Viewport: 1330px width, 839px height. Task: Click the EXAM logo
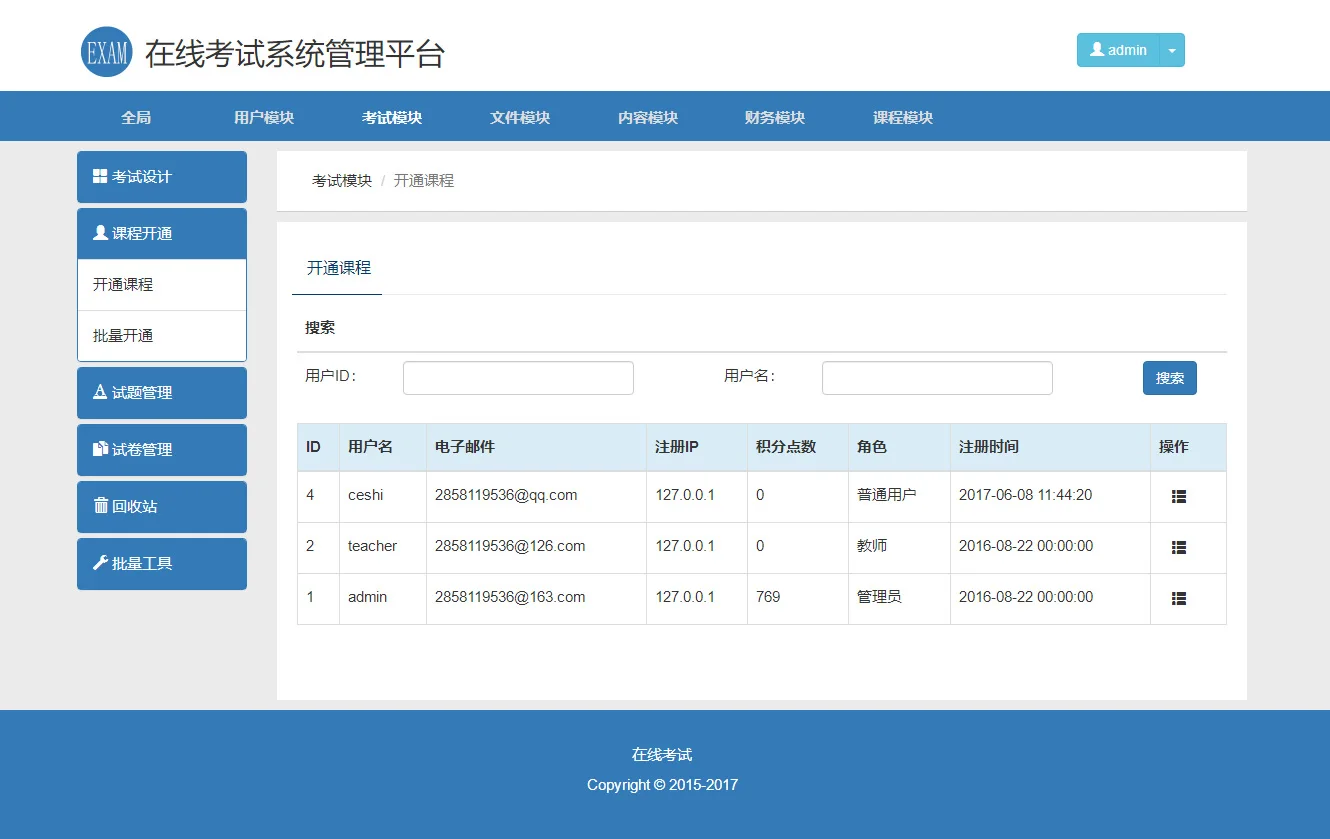tap(106, 51)
